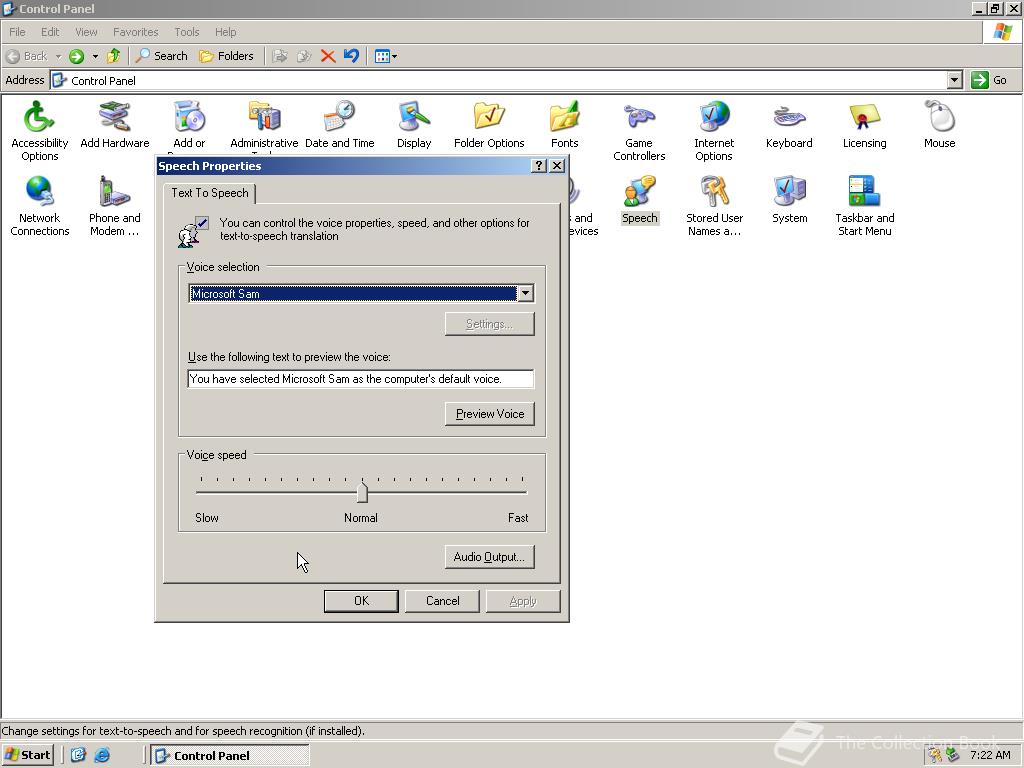Select the Text To Speech tab
The image size is (1024, 768).
[x=210, y=193]
